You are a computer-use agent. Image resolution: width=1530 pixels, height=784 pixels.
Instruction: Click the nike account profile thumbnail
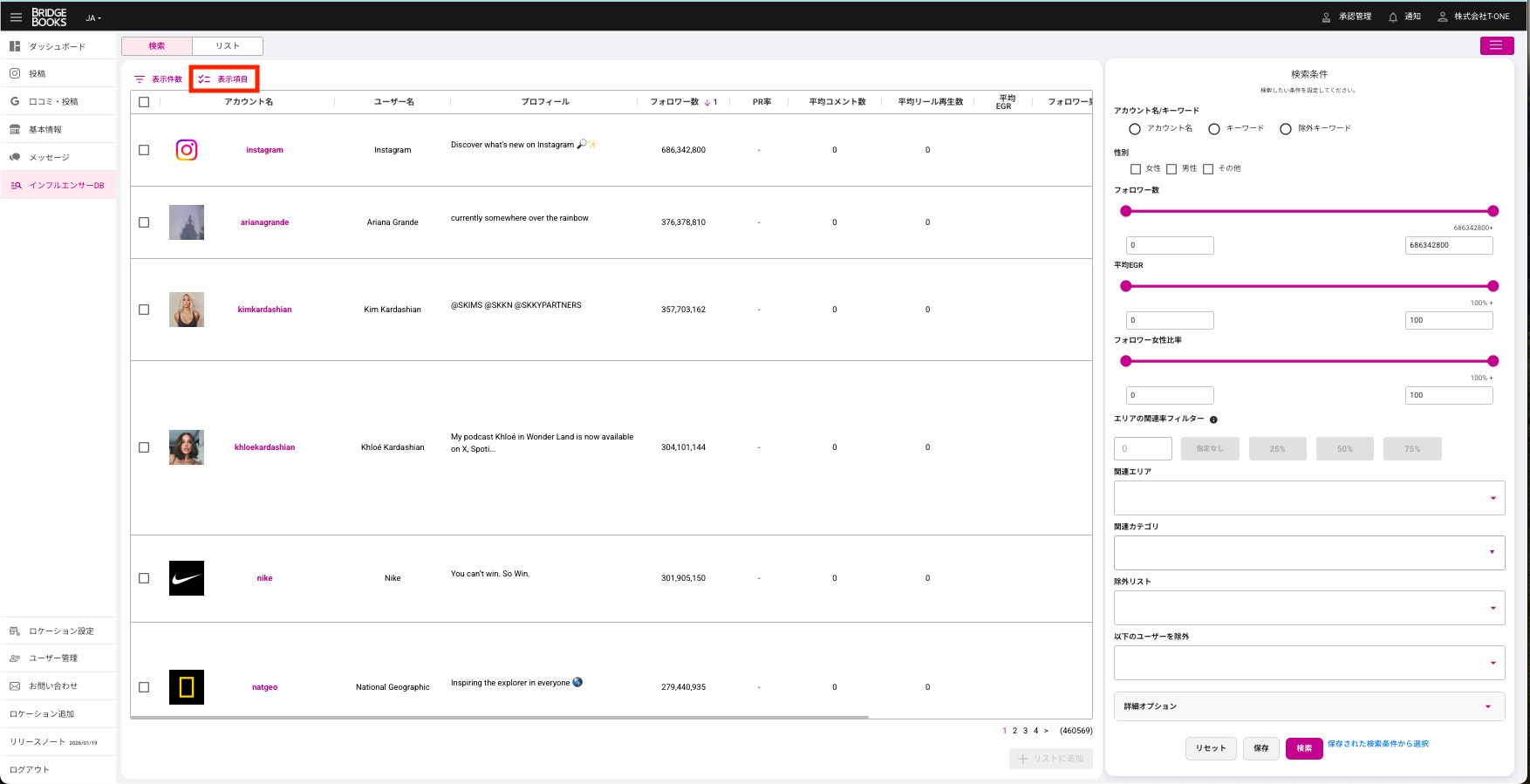187,578
